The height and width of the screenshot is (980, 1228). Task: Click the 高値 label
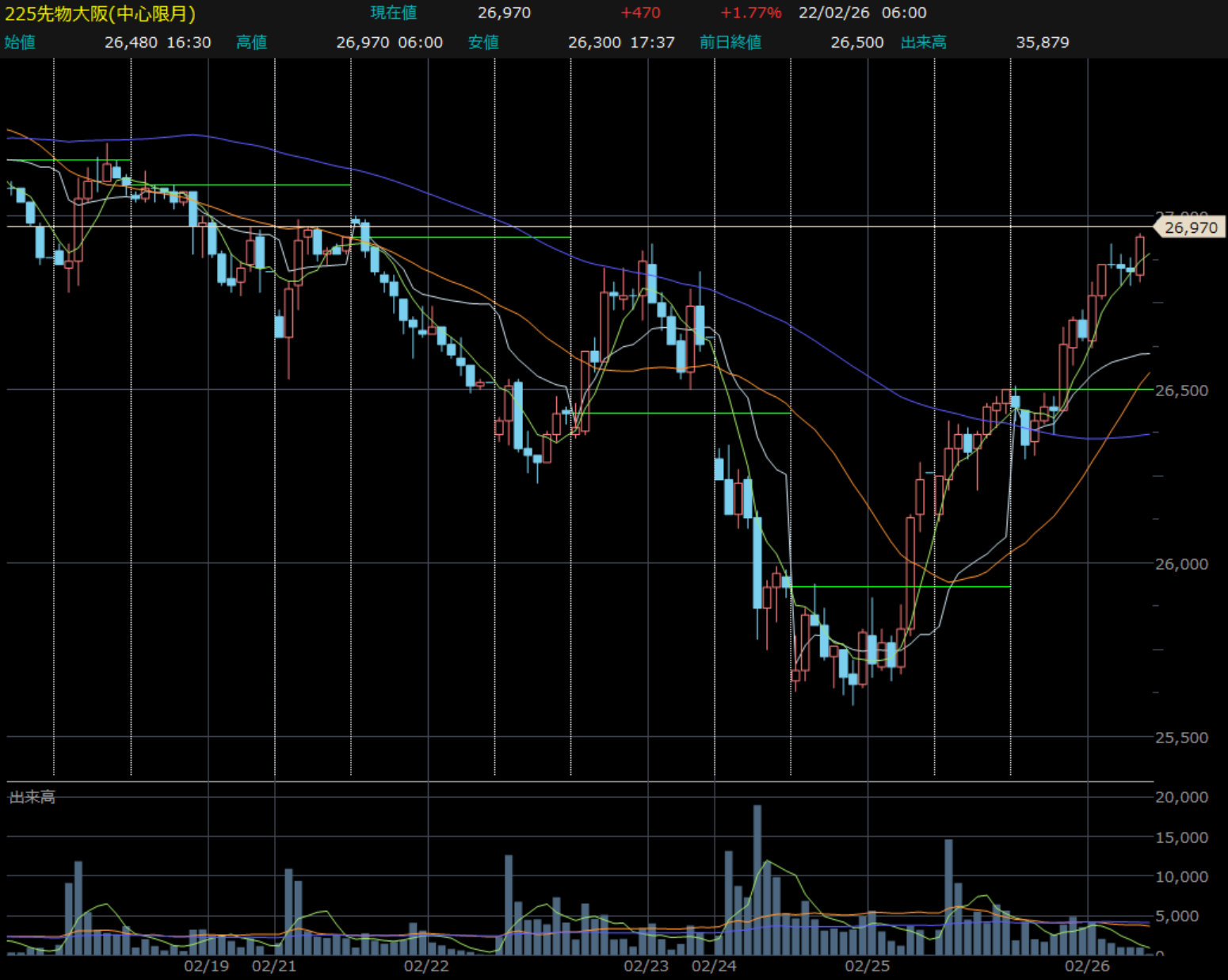coord(251,42)
